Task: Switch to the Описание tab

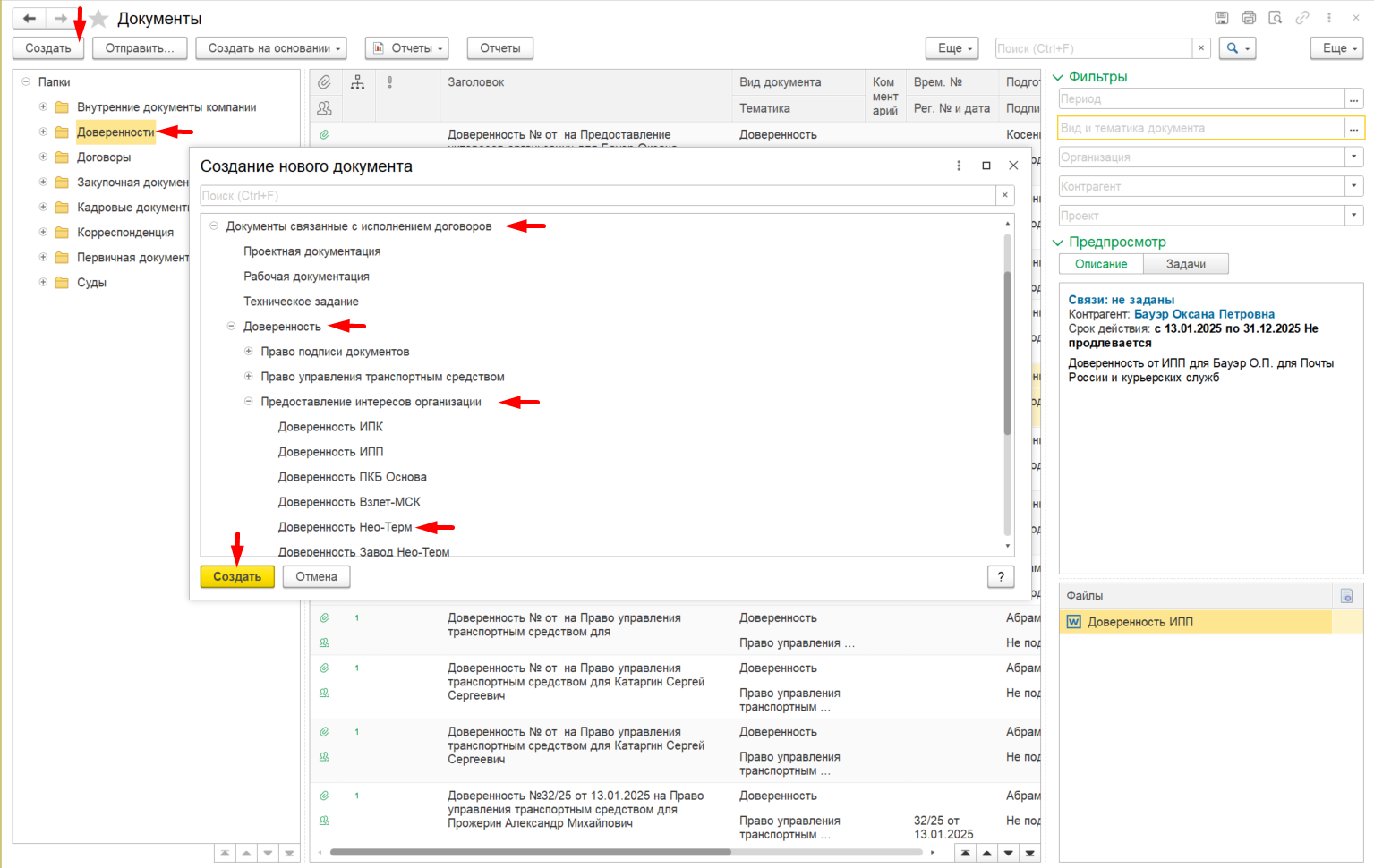Action: tap(1101, 264)
